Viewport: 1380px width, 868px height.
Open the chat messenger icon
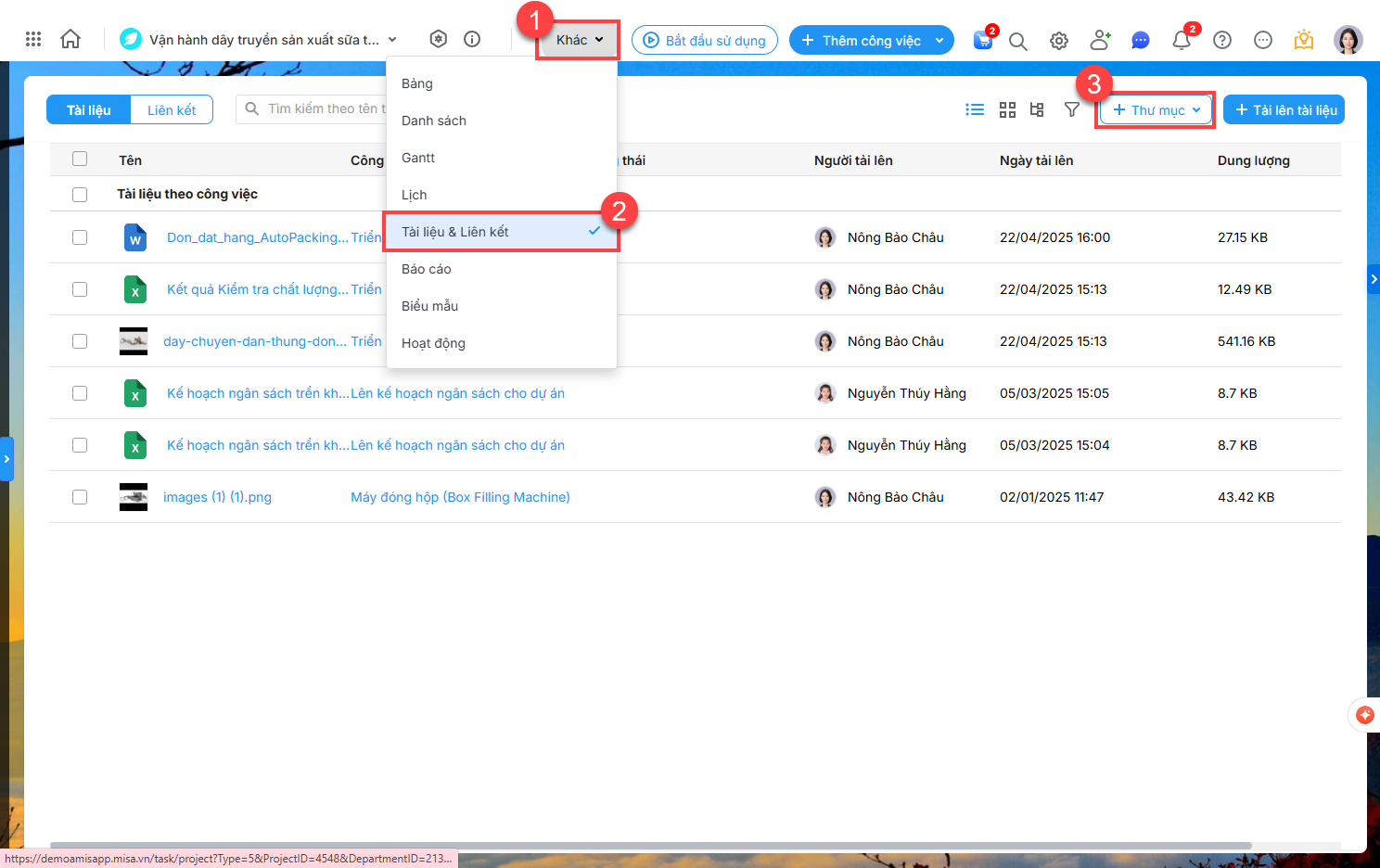pyautogui.click(x=1141, y=40)
